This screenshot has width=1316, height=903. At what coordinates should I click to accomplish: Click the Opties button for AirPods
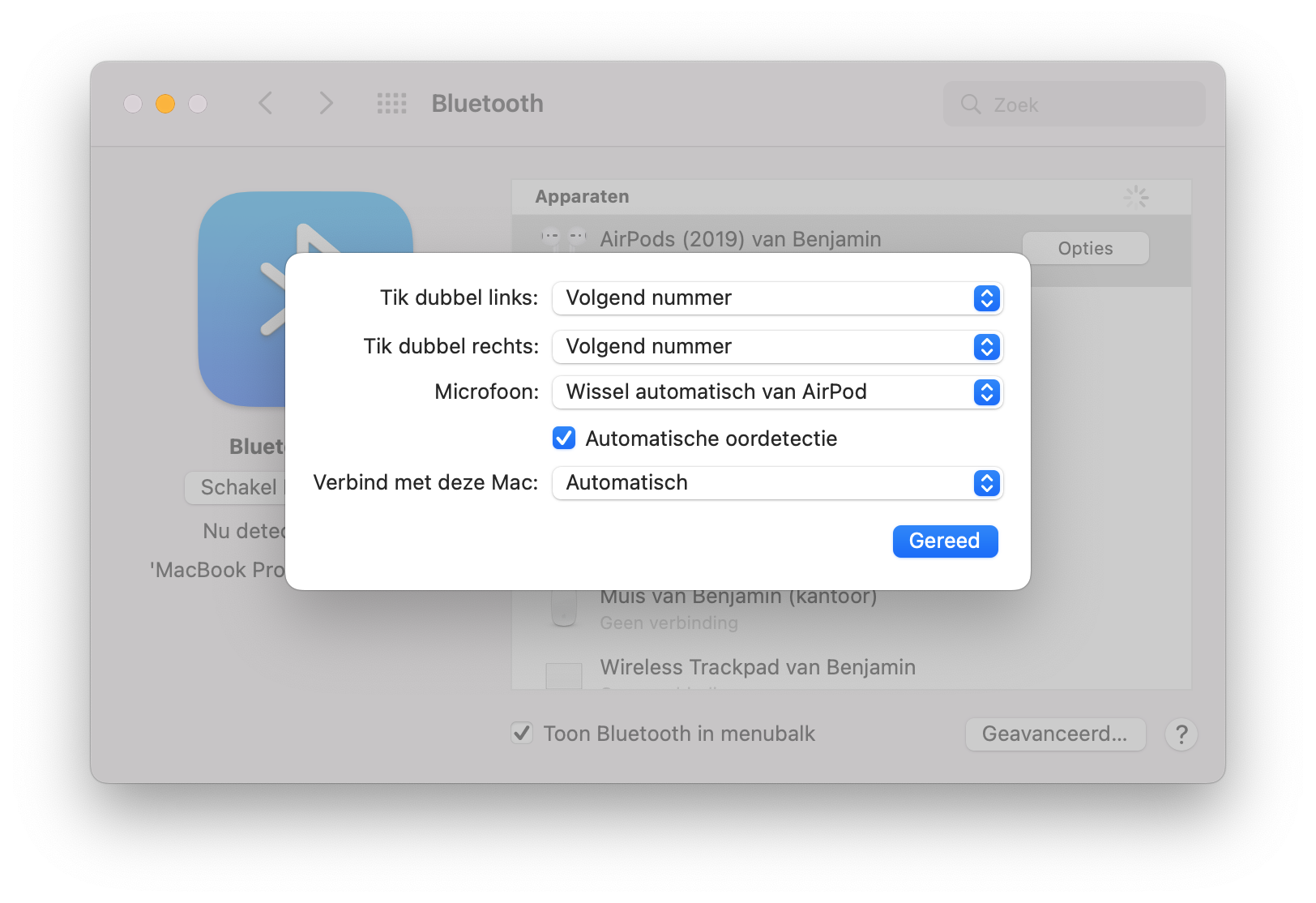click(x=1085, y=248)
